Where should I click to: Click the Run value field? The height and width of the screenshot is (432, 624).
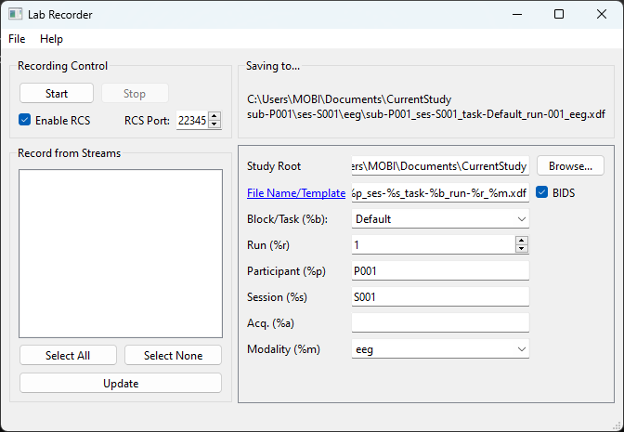click(433, 245)
